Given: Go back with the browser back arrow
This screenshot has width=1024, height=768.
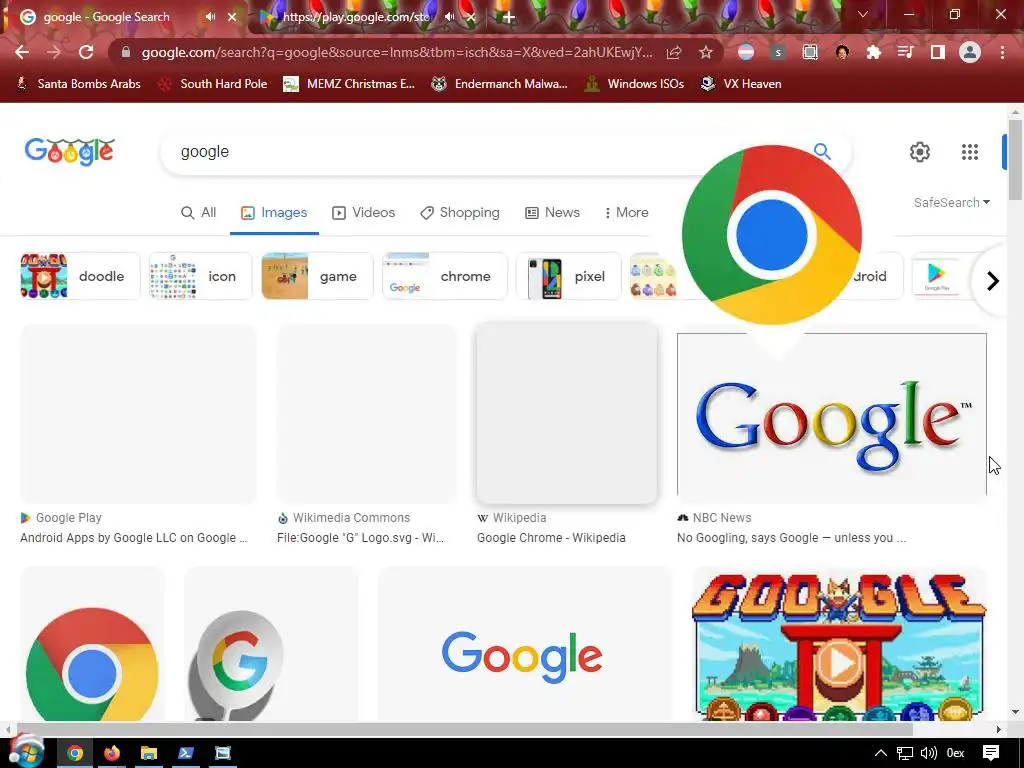Looking at the screenshot, I should (x=22, y=52).
